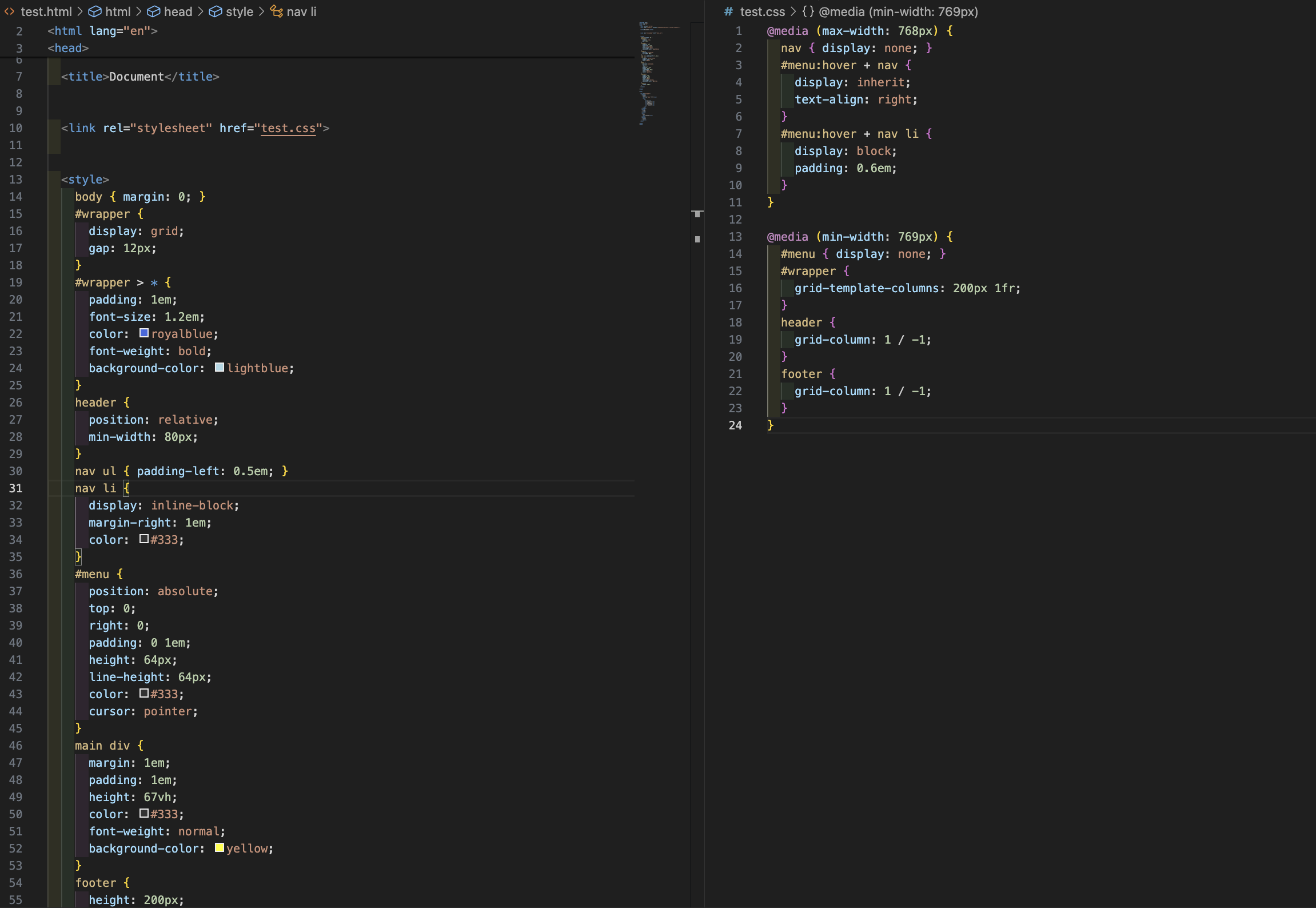The width and height of the screenshot is (1316, 908).
Task: Open the royalblue color picker swatch
Action: (144, 333)
